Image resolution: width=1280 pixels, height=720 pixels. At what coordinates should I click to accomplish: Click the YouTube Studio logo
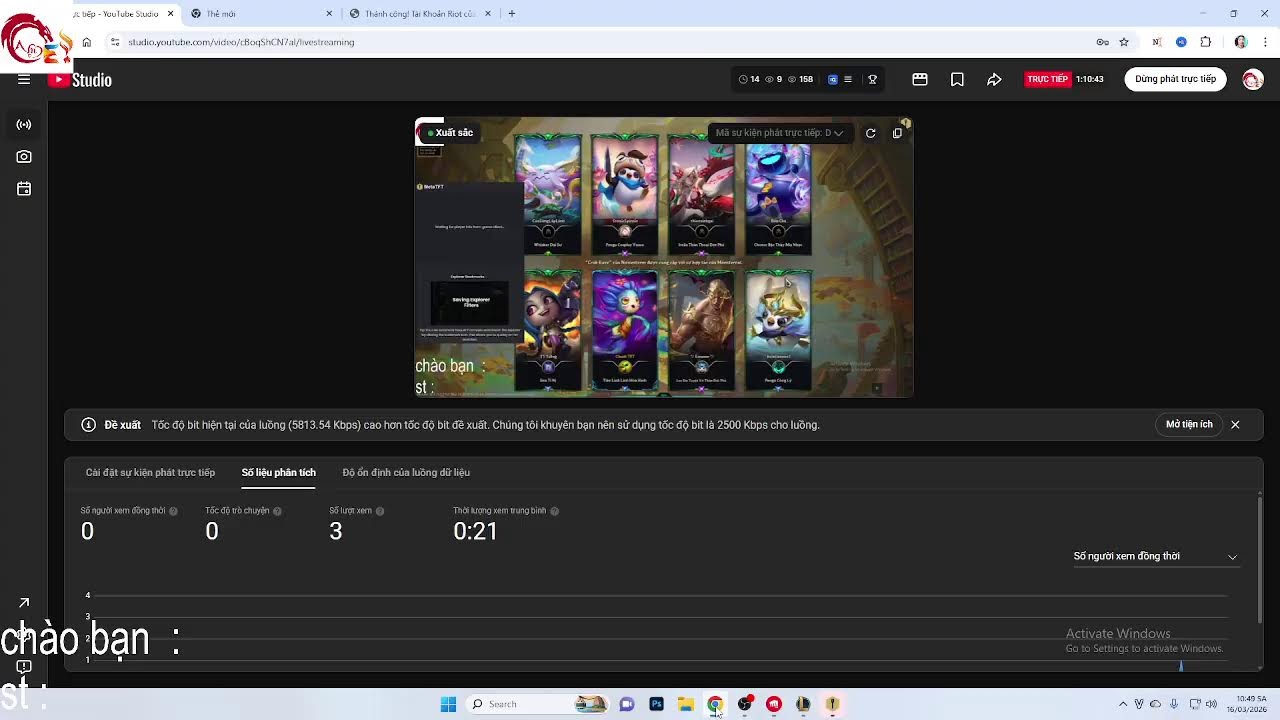(80, 80)
